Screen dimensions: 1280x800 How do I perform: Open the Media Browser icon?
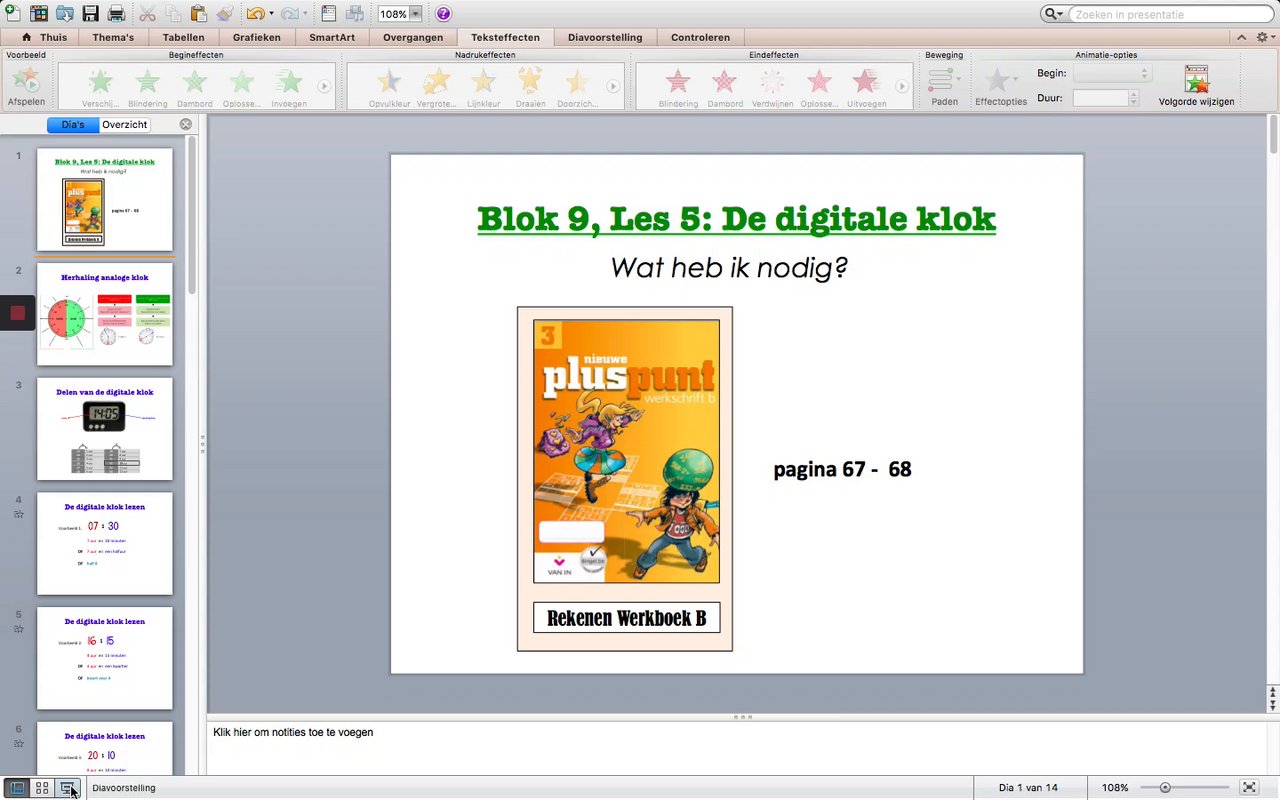click(x=355, y=14)
